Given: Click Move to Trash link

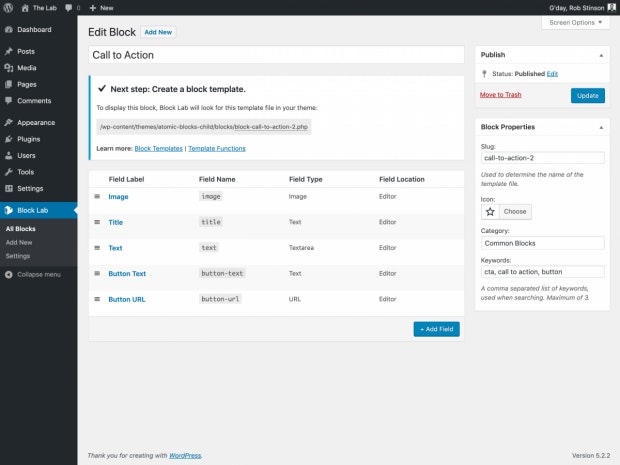Looking at the screenshot, I should pos(501,95).
